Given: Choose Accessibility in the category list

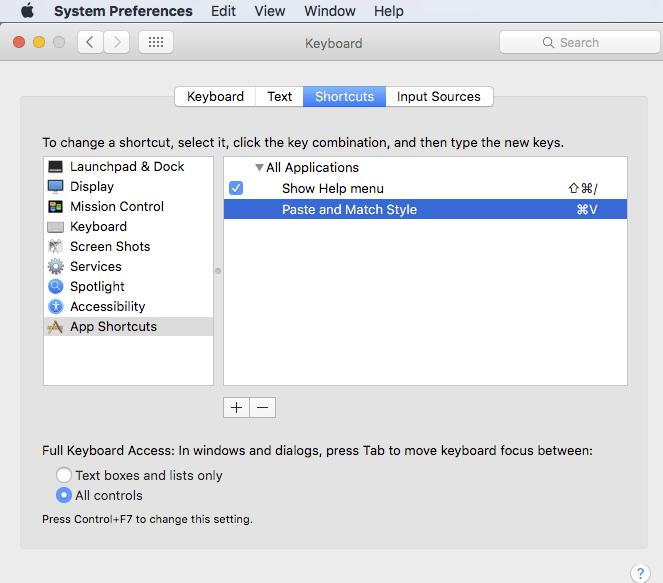Looking at the screenshot, I should [129, 306].
